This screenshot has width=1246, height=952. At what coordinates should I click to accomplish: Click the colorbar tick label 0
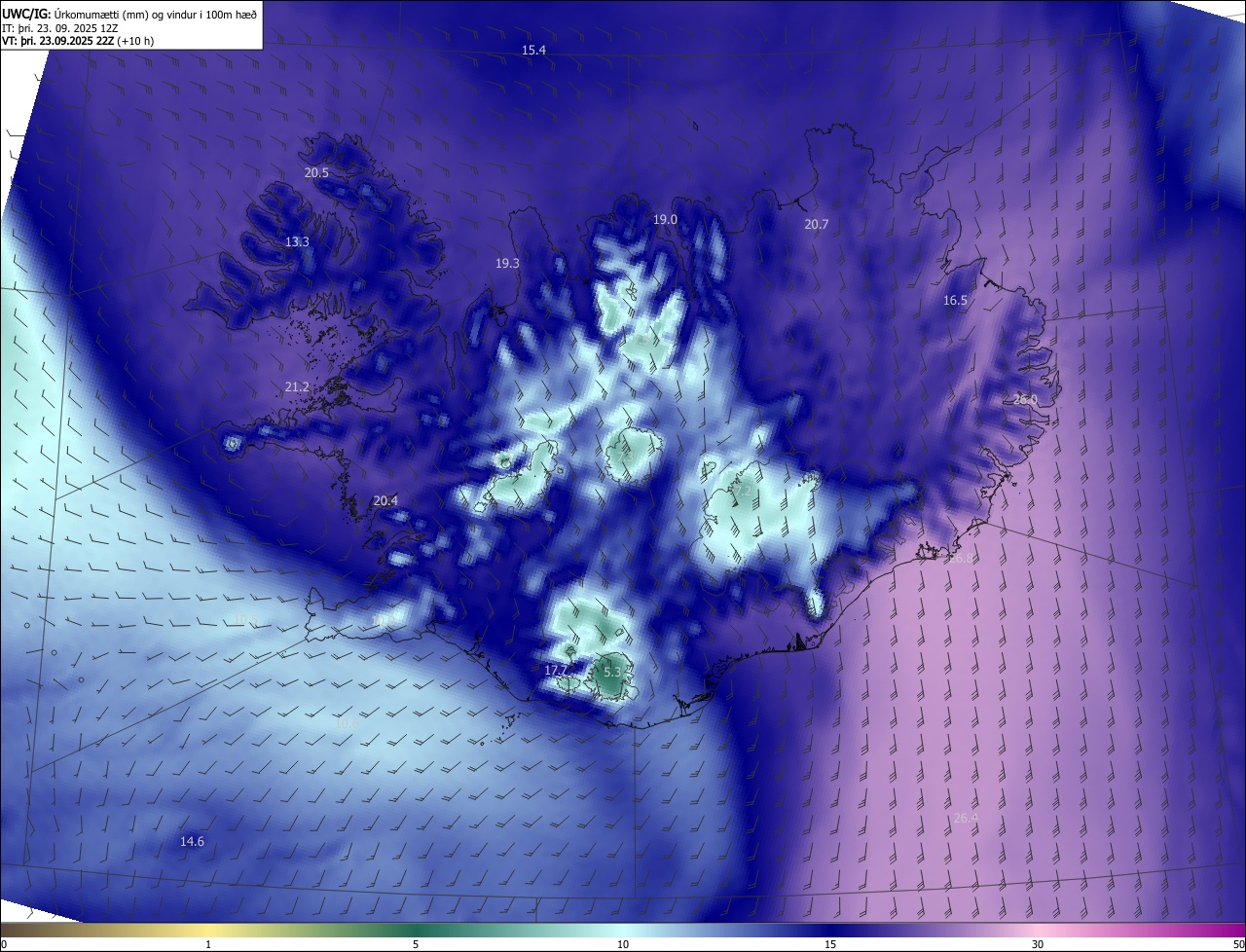tap(4, 944)
